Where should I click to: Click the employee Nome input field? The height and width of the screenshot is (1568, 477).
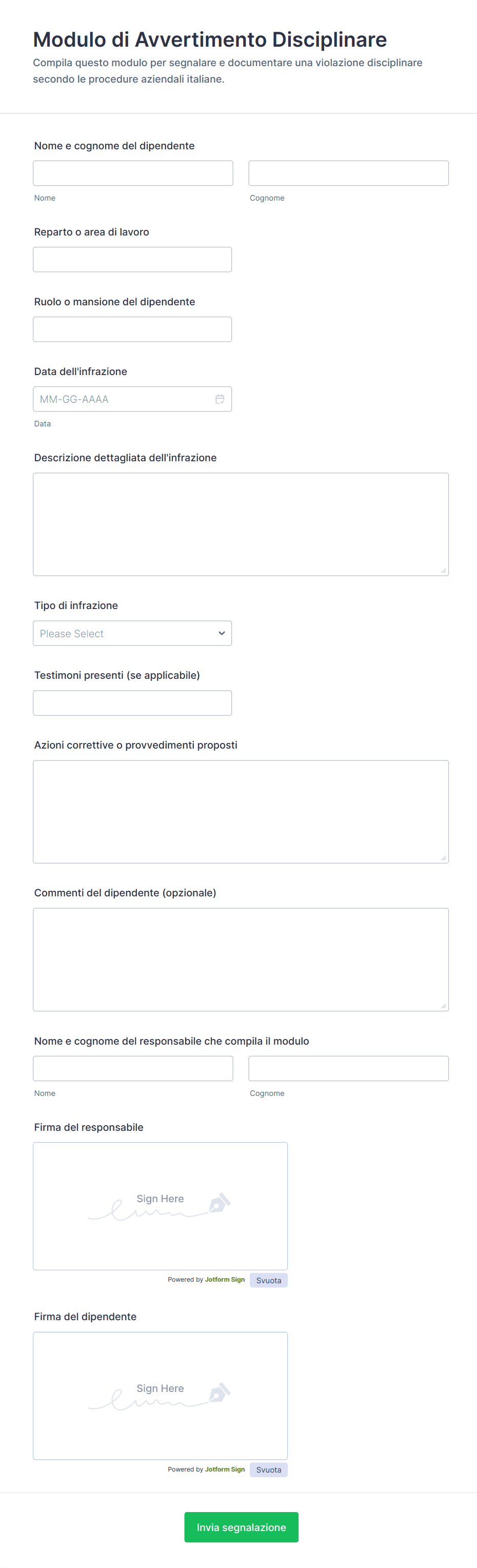(x=133, y=173)
